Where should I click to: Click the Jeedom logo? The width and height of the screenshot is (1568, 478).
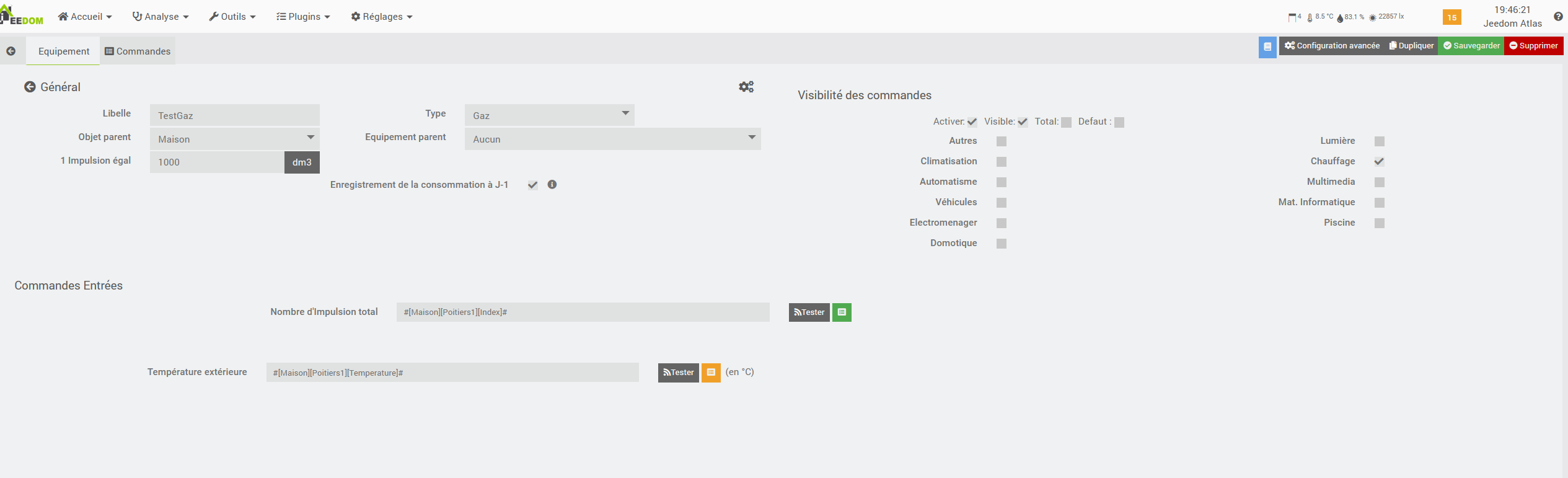pyautogui.click(x=22, y=16)
